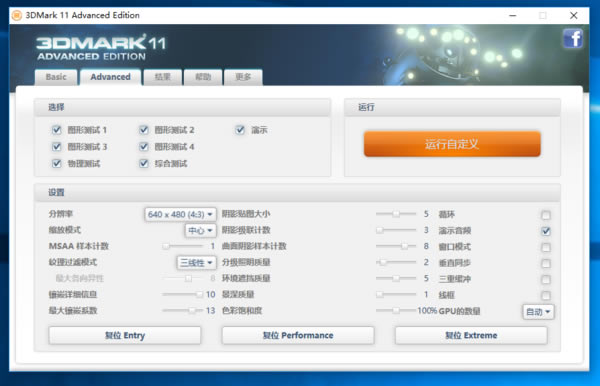This screenshot has height=386, width=600.
Task: Open the GPU的数量 自动 dropdown
Action: 538,312
